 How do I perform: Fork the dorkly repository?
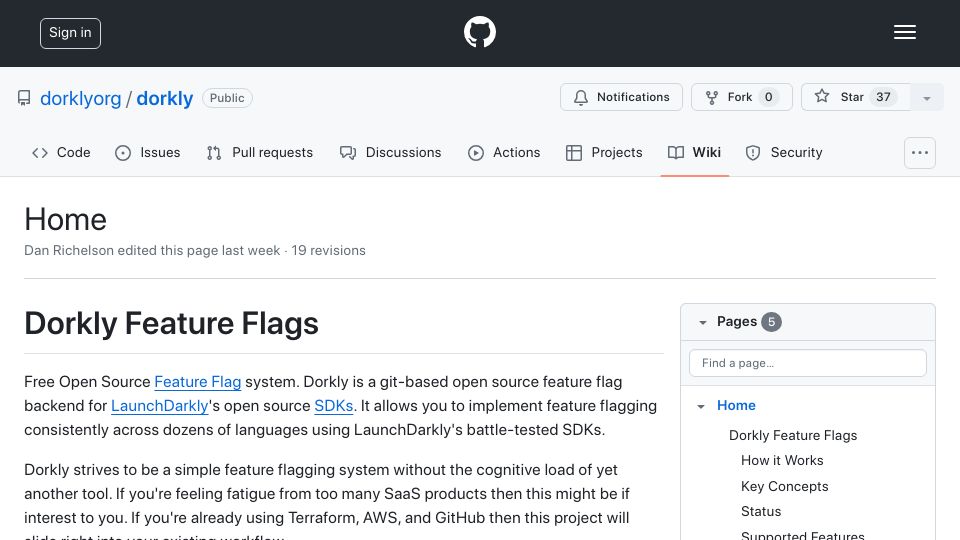(x=741, y=97)
